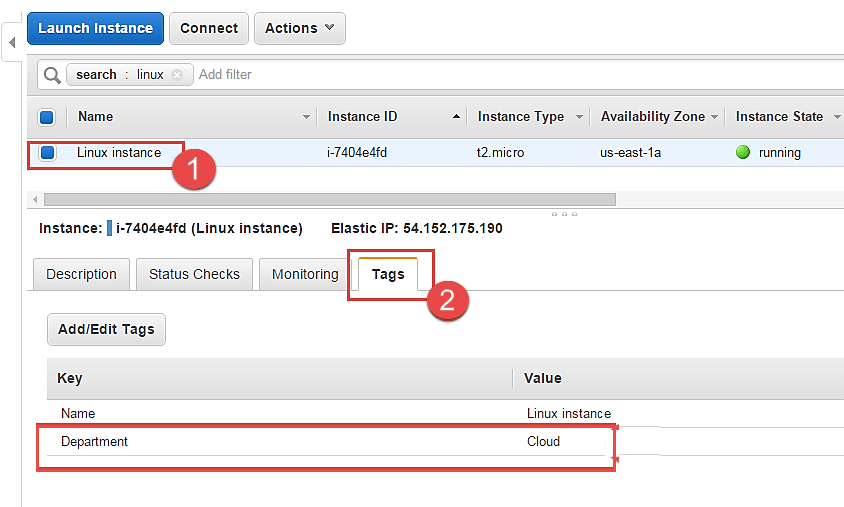Toggle the Linux instance row checkbox

pos(47,153)
